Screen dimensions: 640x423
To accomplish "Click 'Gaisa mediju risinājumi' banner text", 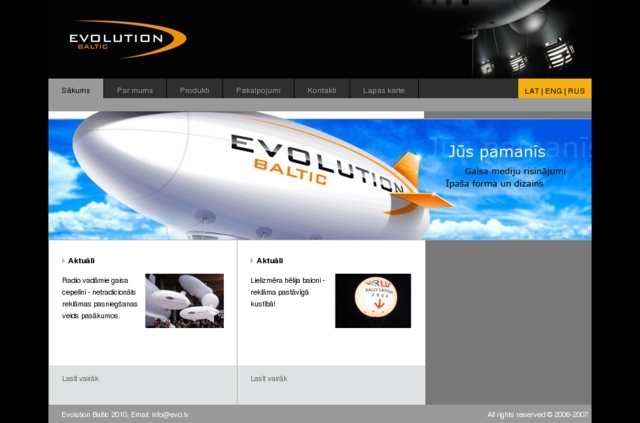I will (515, 171).
